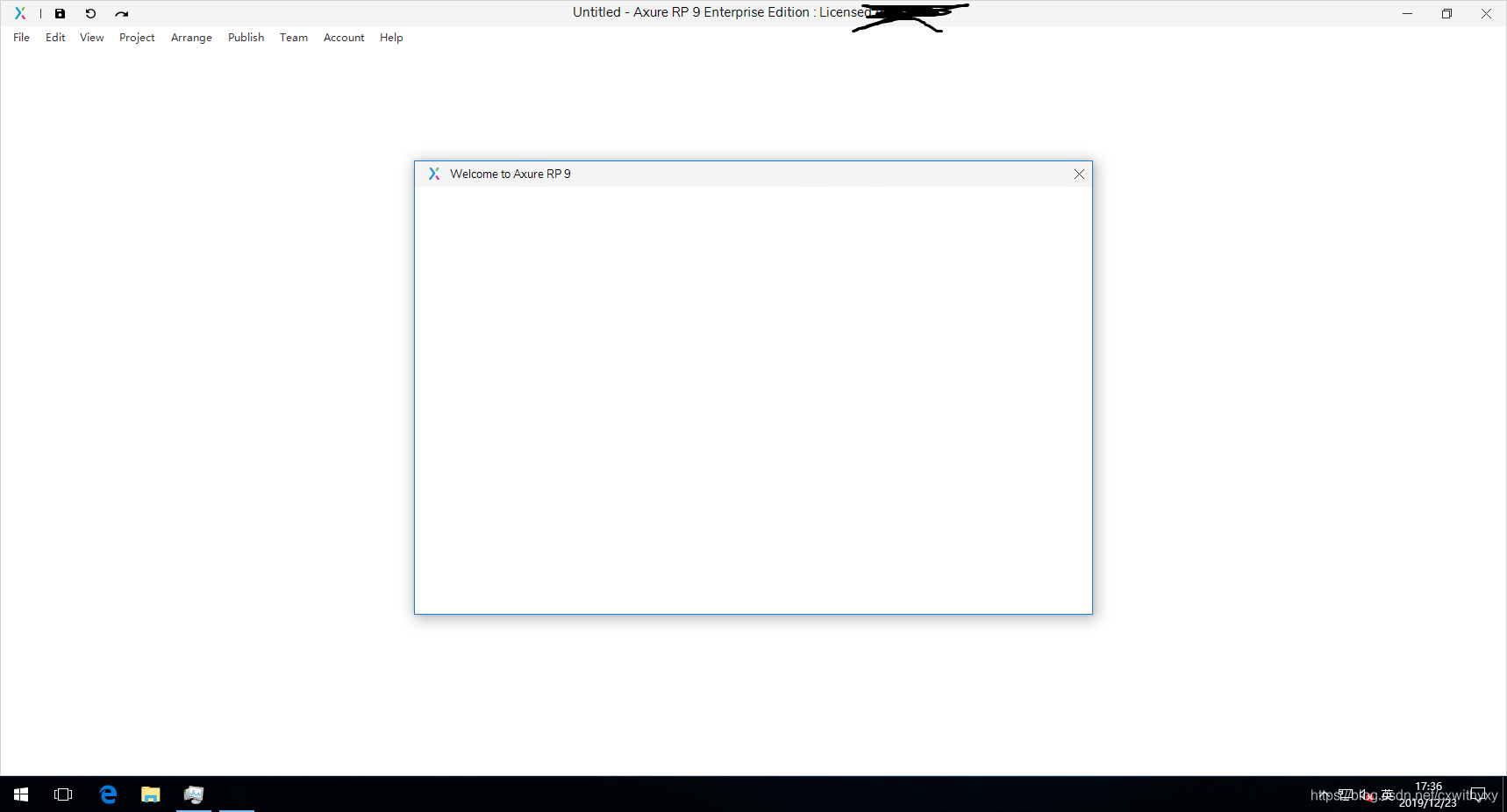Open the Project menu
The height and width of the screenshot is (812, 1507).
pos(137,38)
